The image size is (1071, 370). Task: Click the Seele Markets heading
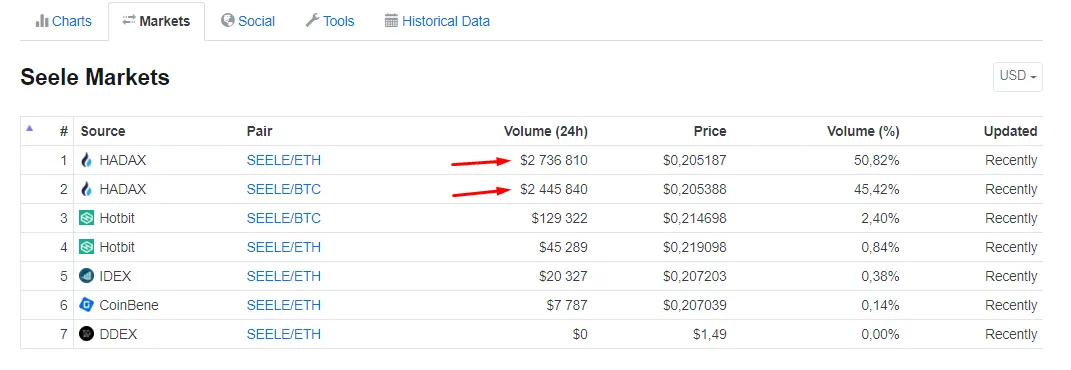(95, 77)
